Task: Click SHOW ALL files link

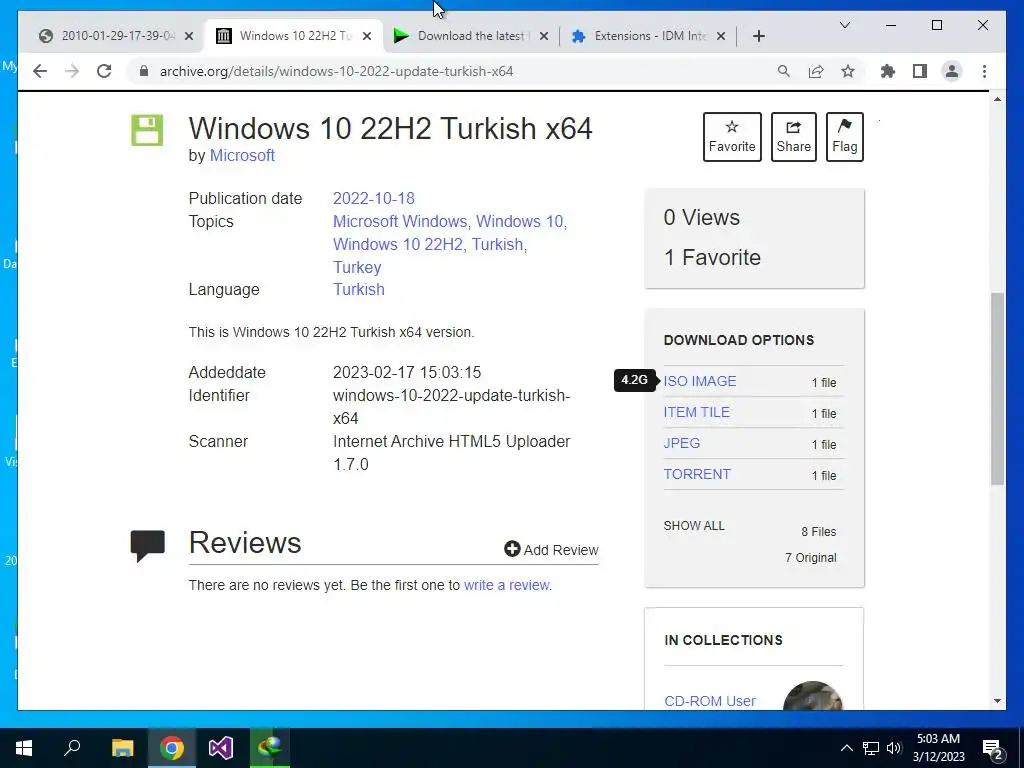Action: 694,526
